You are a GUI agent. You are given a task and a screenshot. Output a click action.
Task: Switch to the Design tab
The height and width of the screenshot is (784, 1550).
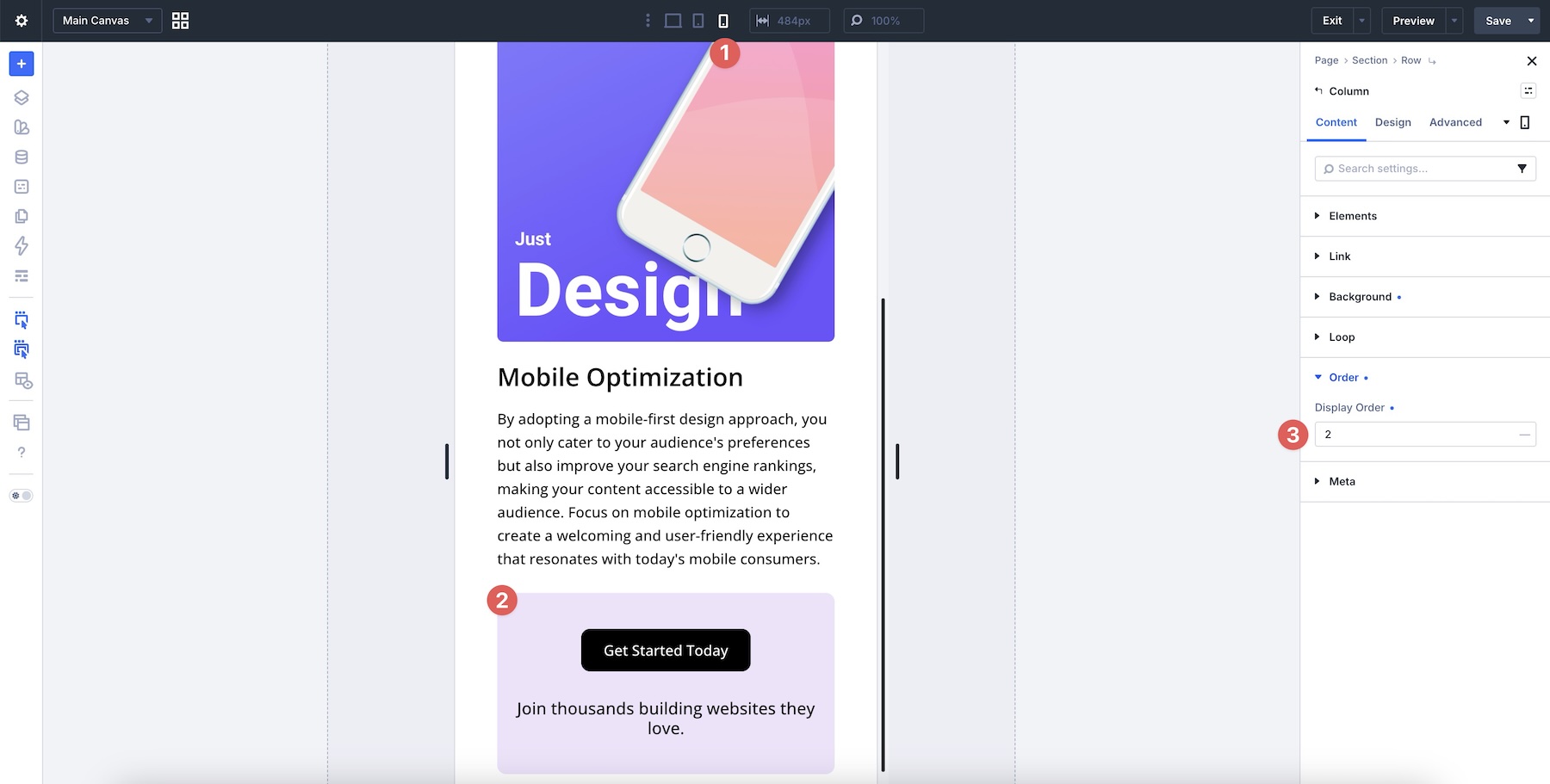click(x=1392, y=122)
